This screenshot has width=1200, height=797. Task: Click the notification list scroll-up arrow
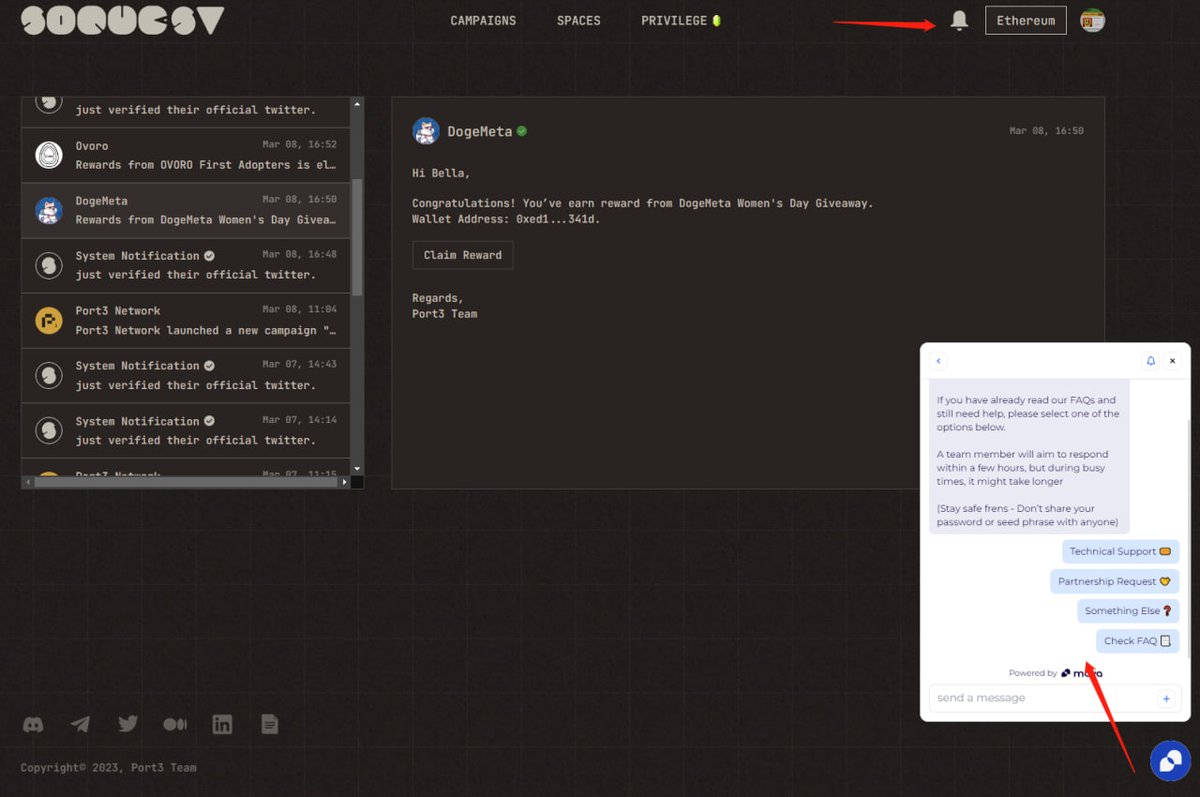pyautogui.click(x=357, y=103)
